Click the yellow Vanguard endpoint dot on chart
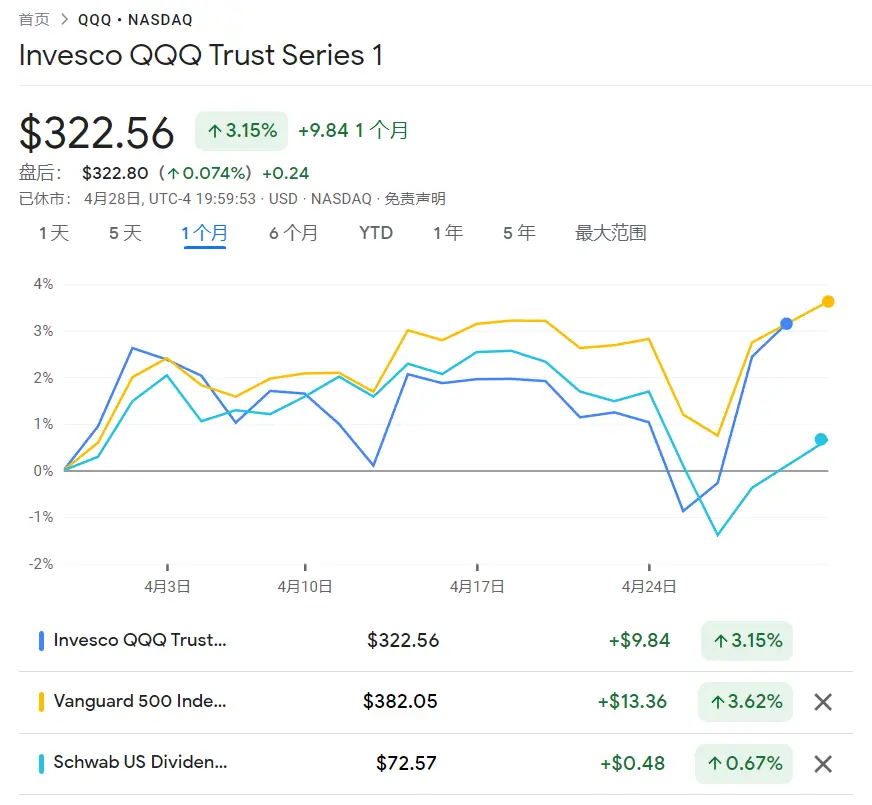Image resolution: width=872 pixels, height=805 pixels. coord(828,301)
